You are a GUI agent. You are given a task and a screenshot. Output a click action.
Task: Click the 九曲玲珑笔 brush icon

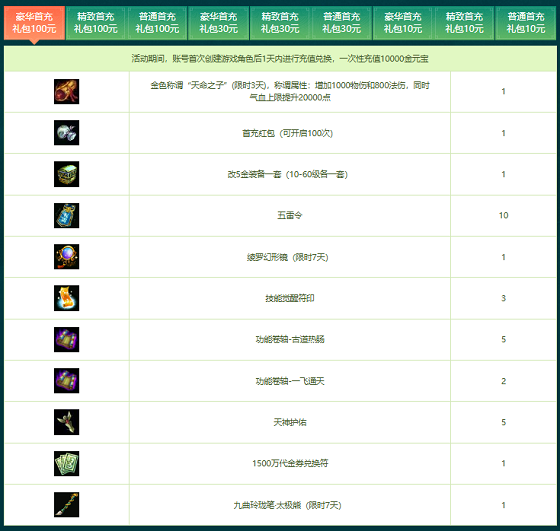[x=66, y=505]
